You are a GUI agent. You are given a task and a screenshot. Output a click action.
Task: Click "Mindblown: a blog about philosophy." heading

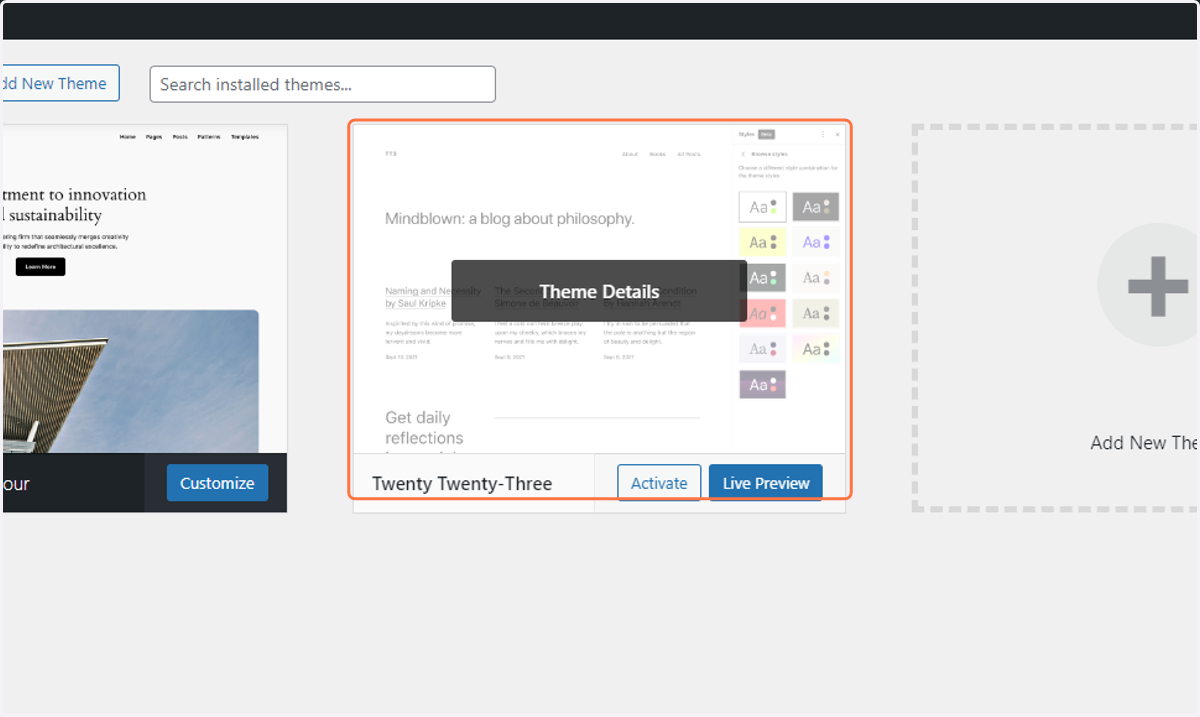click(x=510, y=218)
